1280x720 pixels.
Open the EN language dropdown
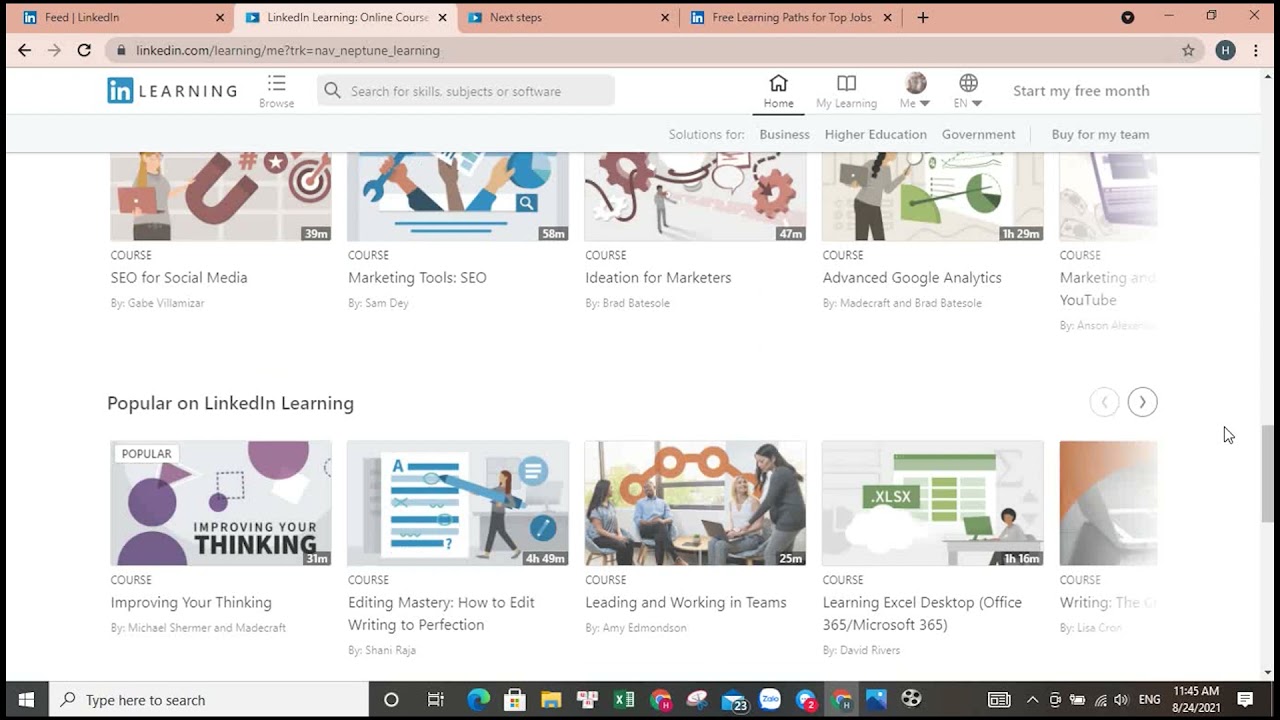click(968, 91)
